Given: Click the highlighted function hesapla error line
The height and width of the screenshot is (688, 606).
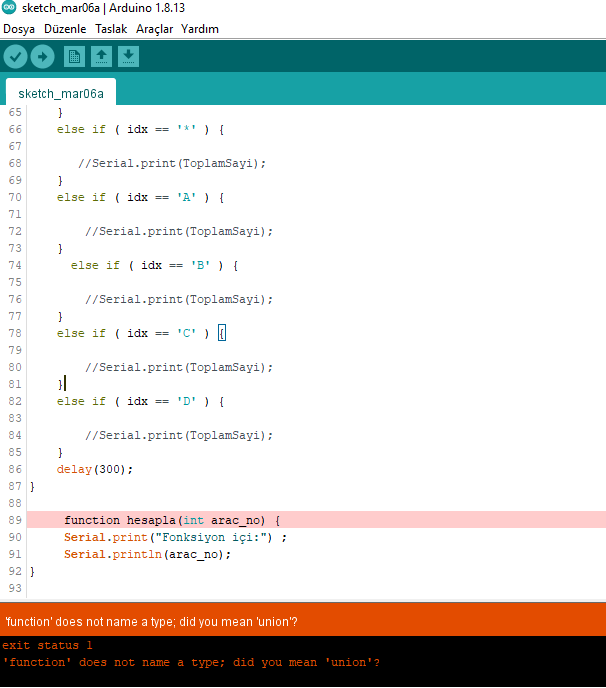Looking at the screenshot, I should tap(172, 520).
